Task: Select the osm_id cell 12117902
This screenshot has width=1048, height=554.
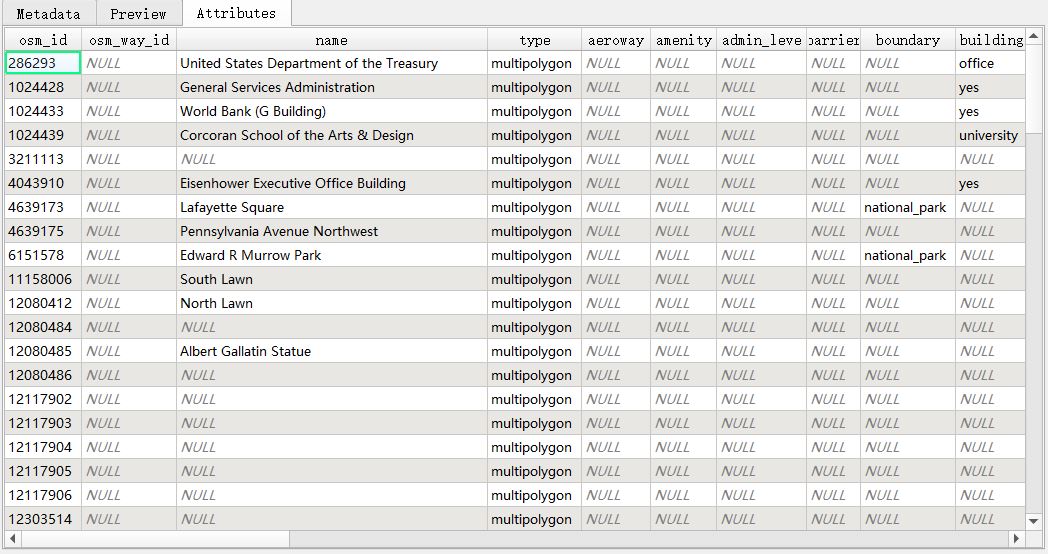Action: pos(43,400)
